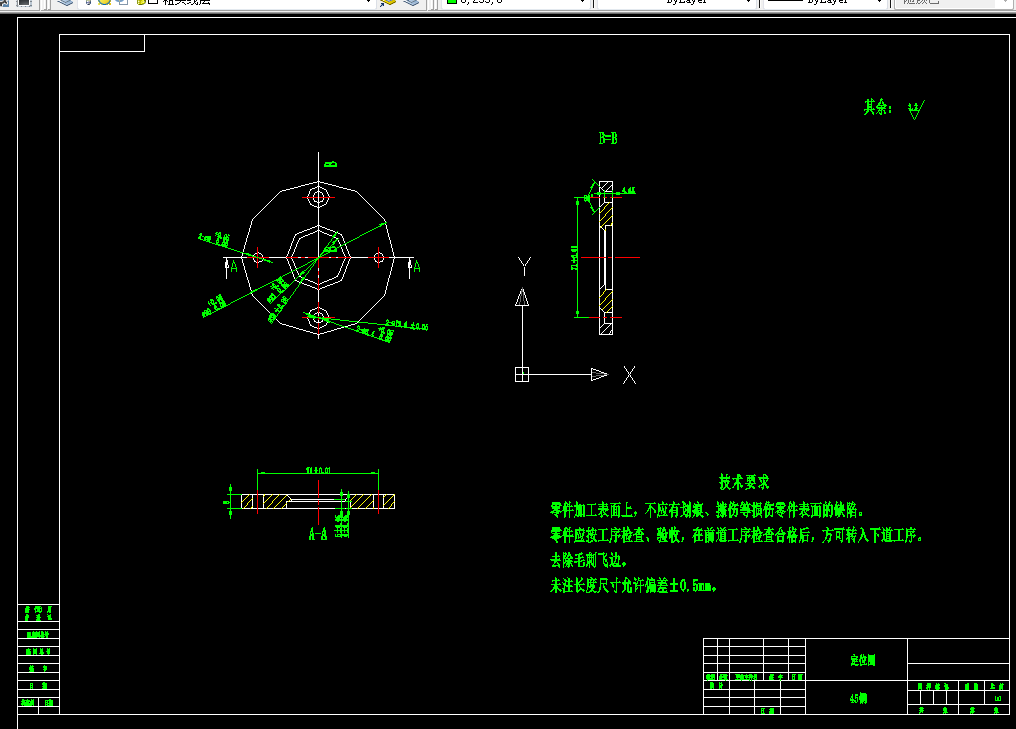Select the right bolt hole in plan view
Viewport: 1016px width, 729px height.
(x=379, y=257)
